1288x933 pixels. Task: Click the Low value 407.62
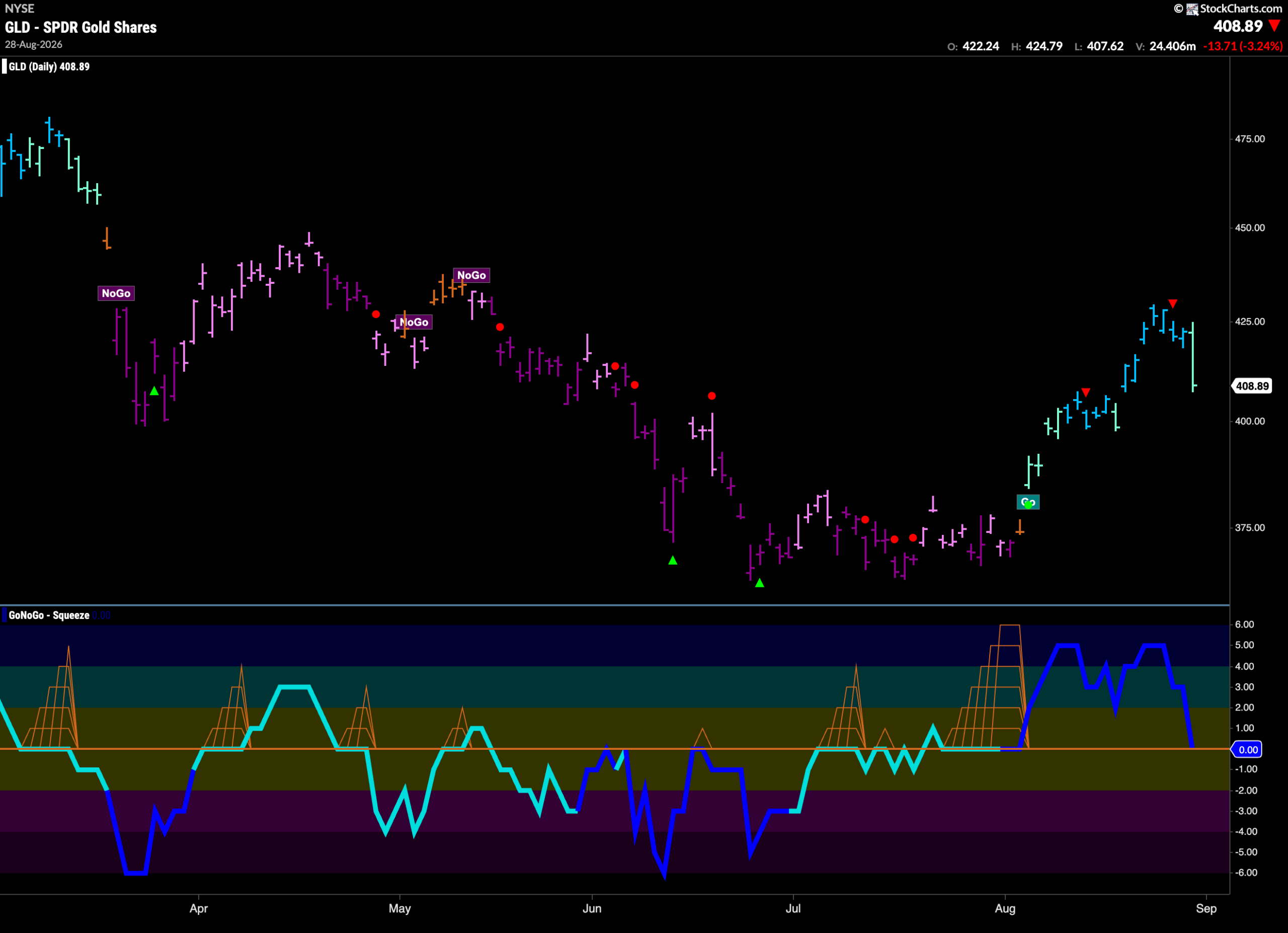click(1105, 47)
